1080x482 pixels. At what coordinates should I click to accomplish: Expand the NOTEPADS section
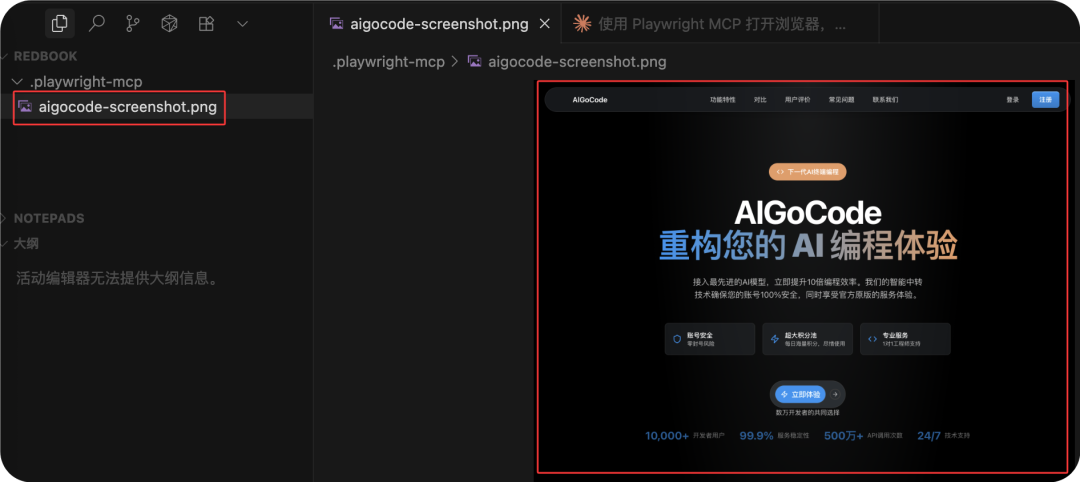(x=48, y=218)
